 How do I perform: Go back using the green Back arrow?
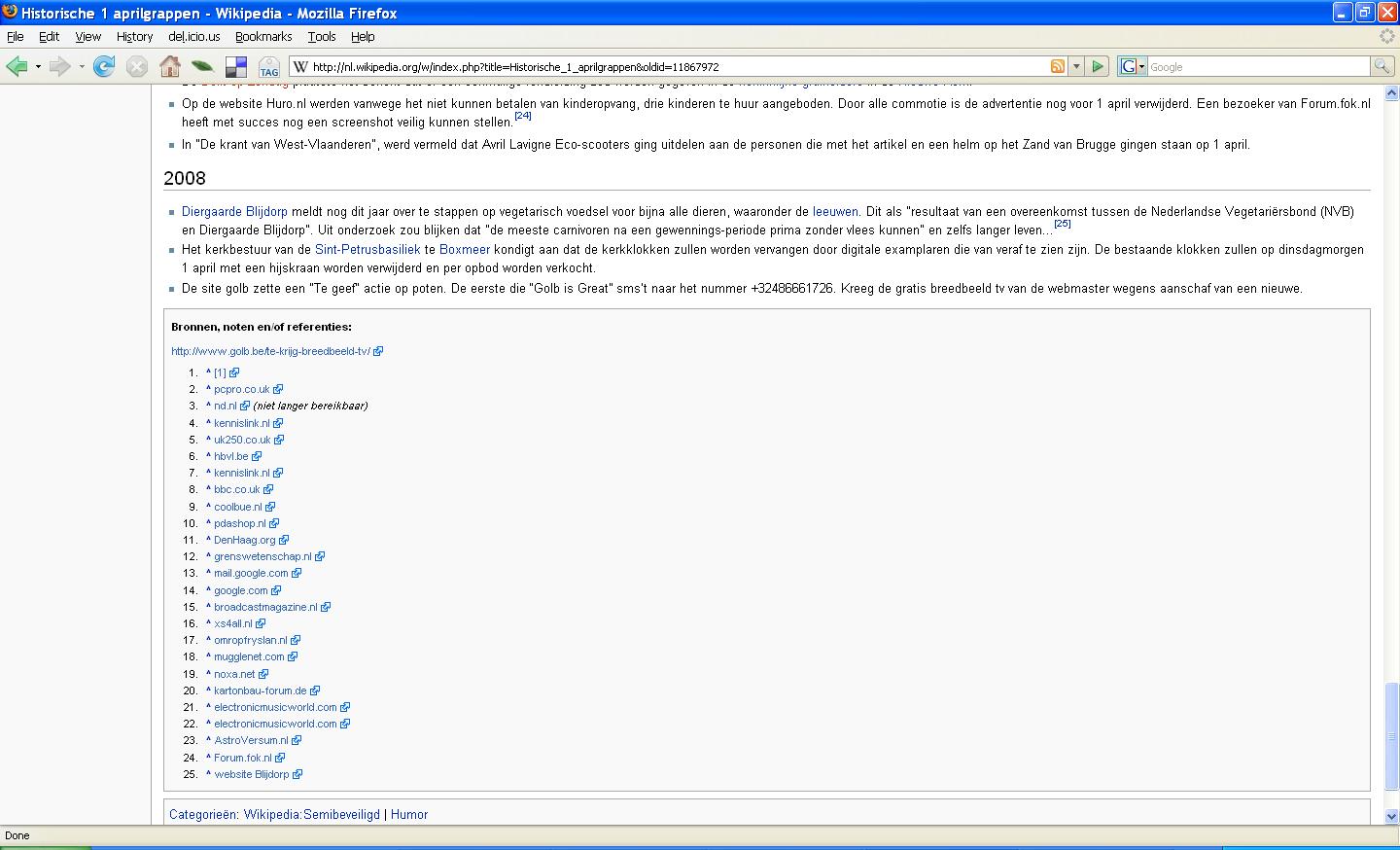pyautogui.click(x=17, y=66)
